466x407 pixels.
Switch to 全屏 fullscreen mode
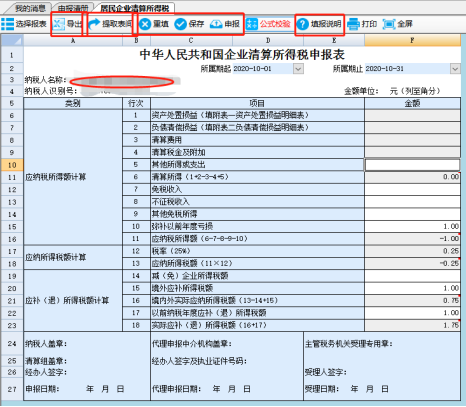point(398,24)
